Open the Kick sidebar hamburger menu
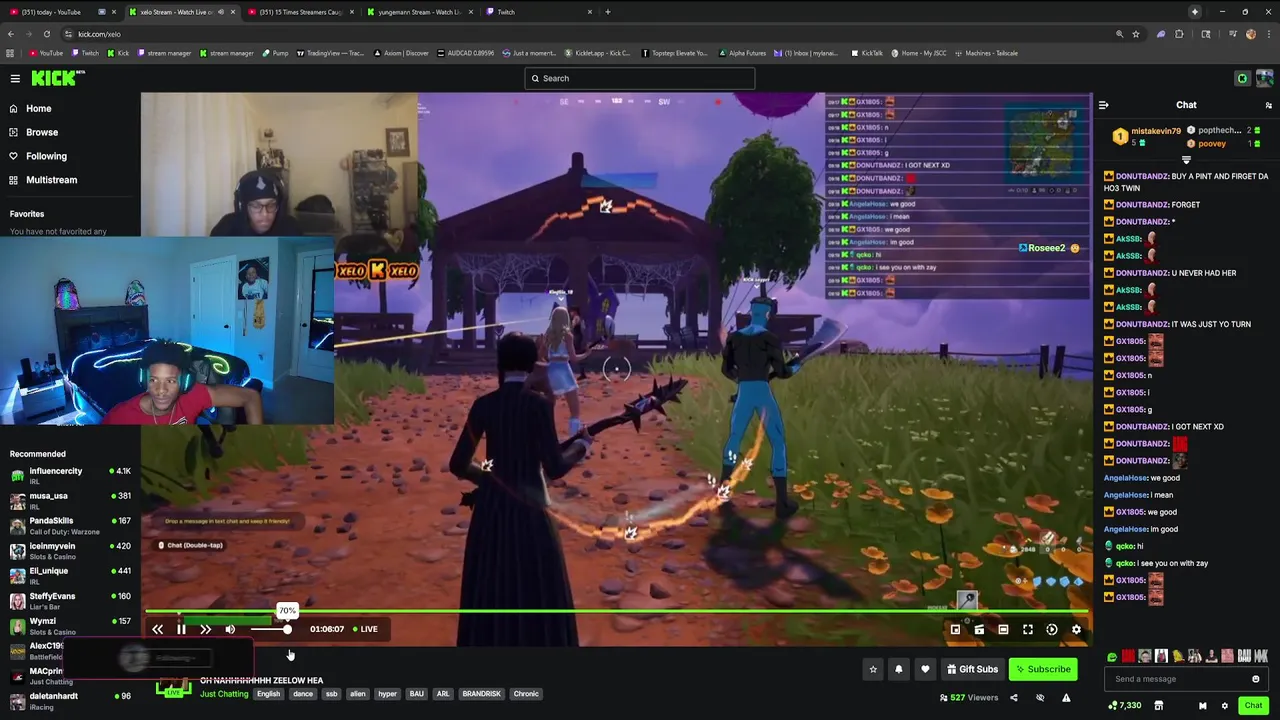Image resolution: width=1280 pixels, height=720 pixels. tap(15, 78)
